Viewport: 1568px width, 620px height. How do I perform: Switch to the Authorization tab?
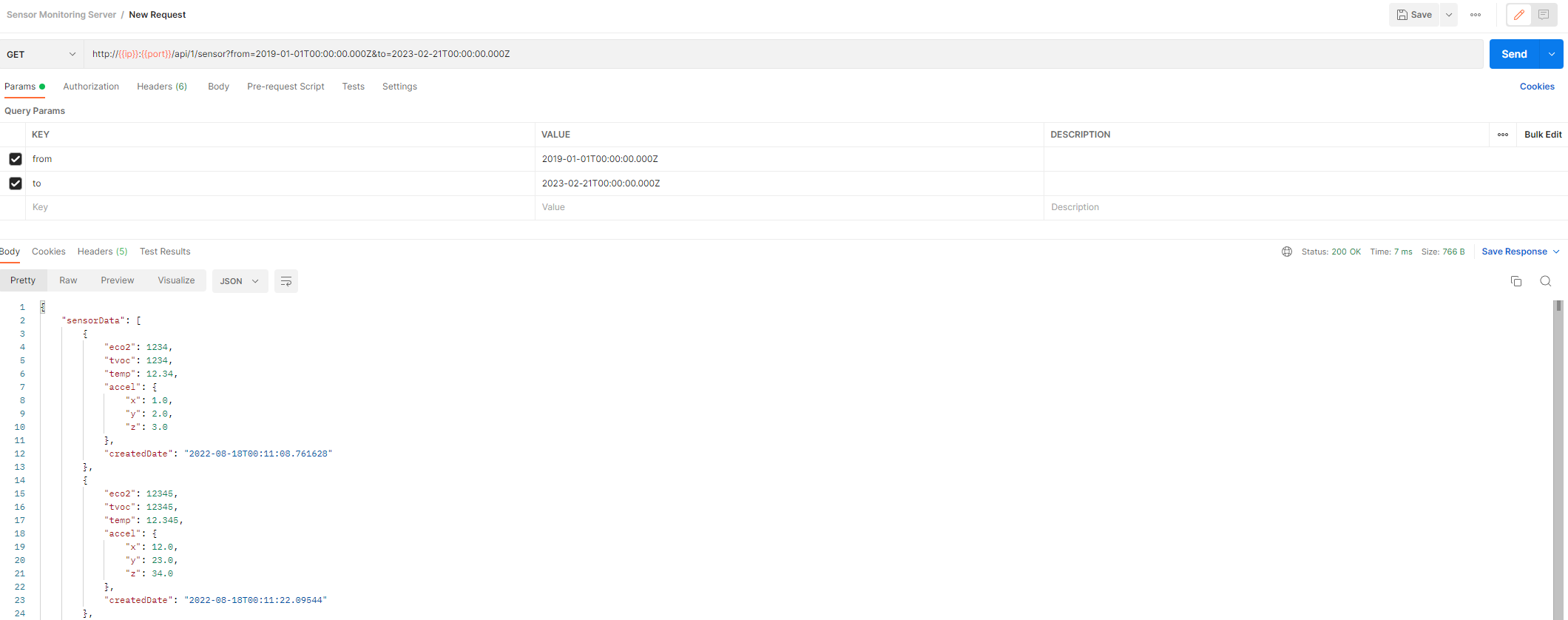tap(91, 87)
